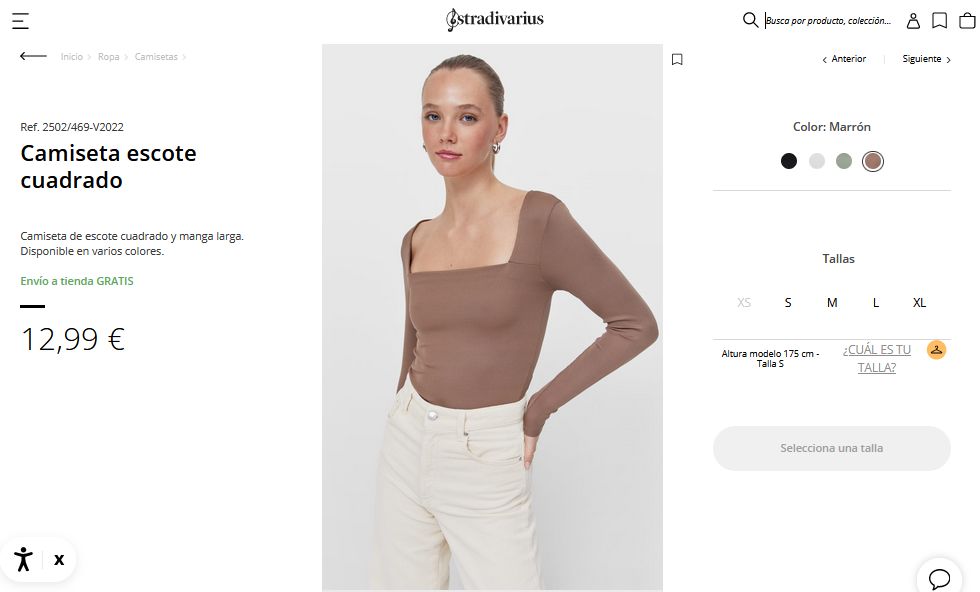
Task: Go to the Siguiente product
Action: [x=926, y=59]
